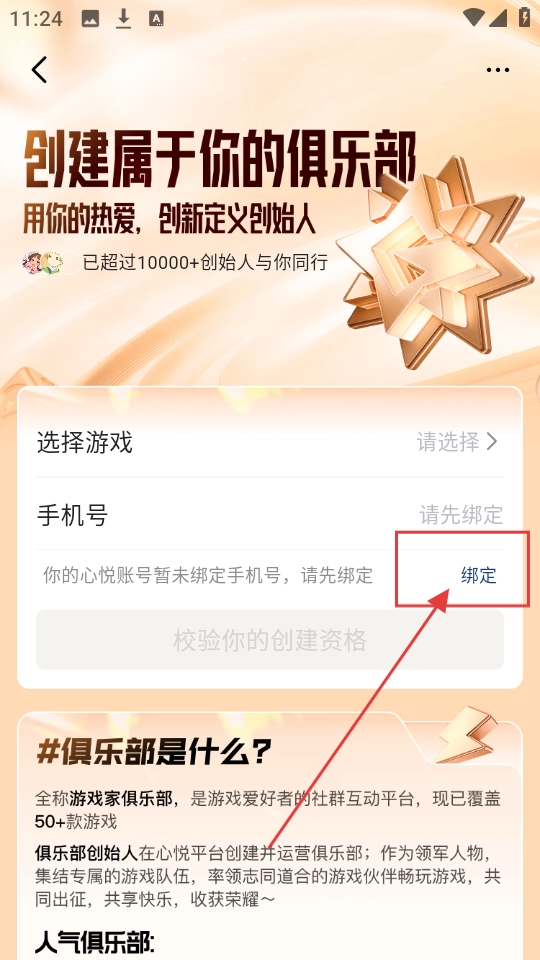Viewport: 540px width, 960px height.
Task: Tap the battery indicator icon
Action: tap(524, 17)
